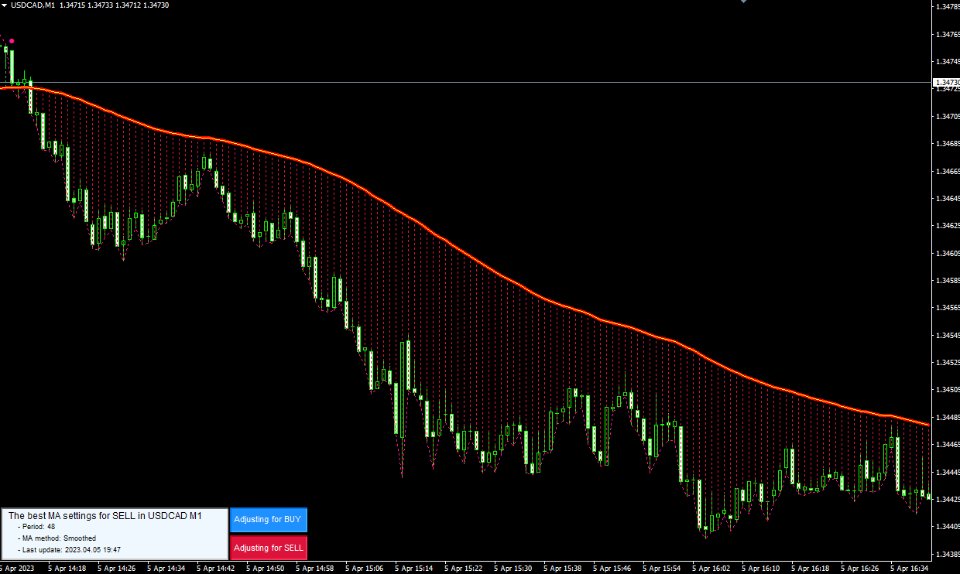Click the 1.3470 price scale label
The height and width of the screenshot is (574, 960).
(948, 116)
